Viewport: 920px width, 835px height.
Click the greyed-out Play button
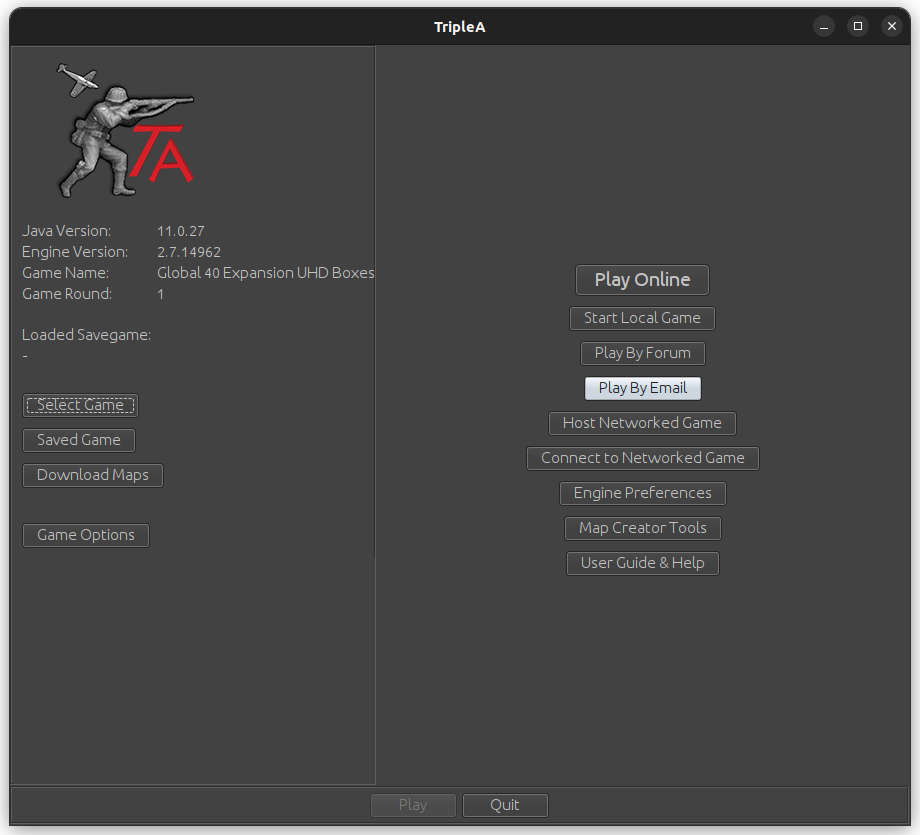(413, 805)
